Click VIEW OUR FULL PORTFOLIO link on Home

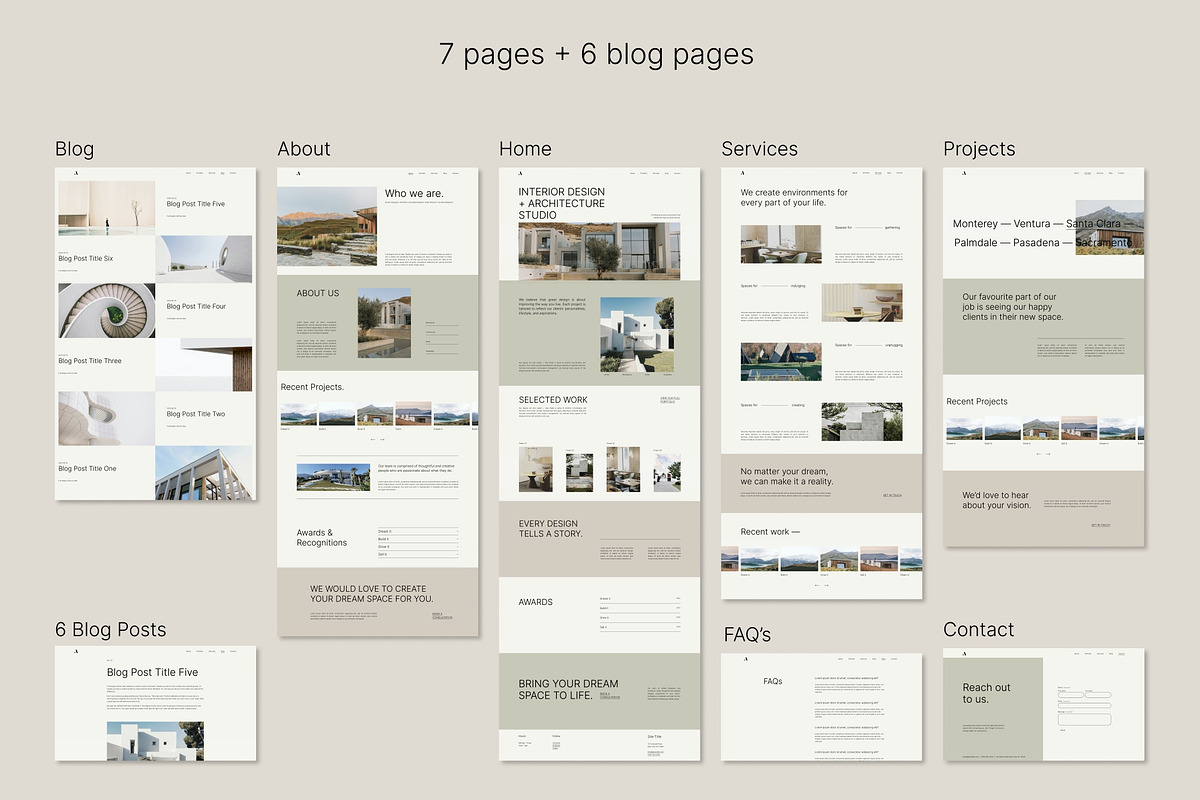668,400
